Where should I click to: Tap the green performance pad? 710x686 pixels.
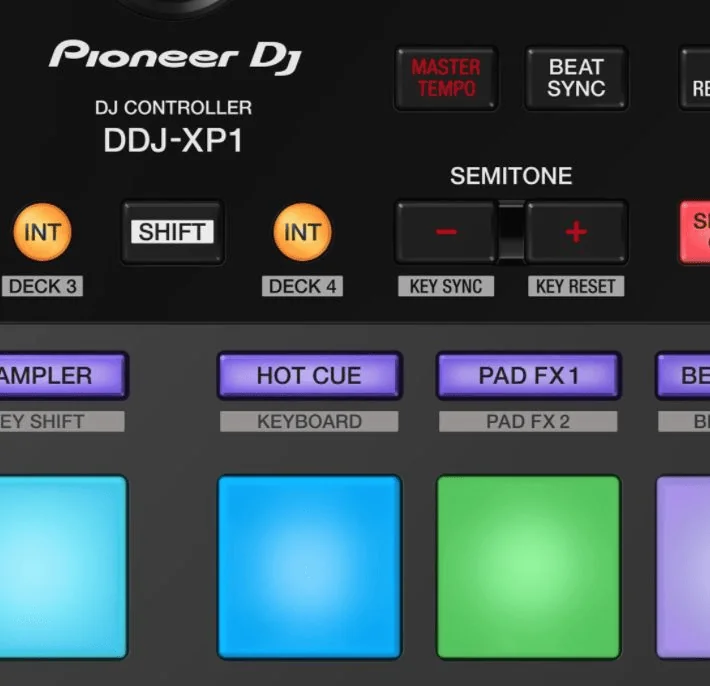(528, 567)
